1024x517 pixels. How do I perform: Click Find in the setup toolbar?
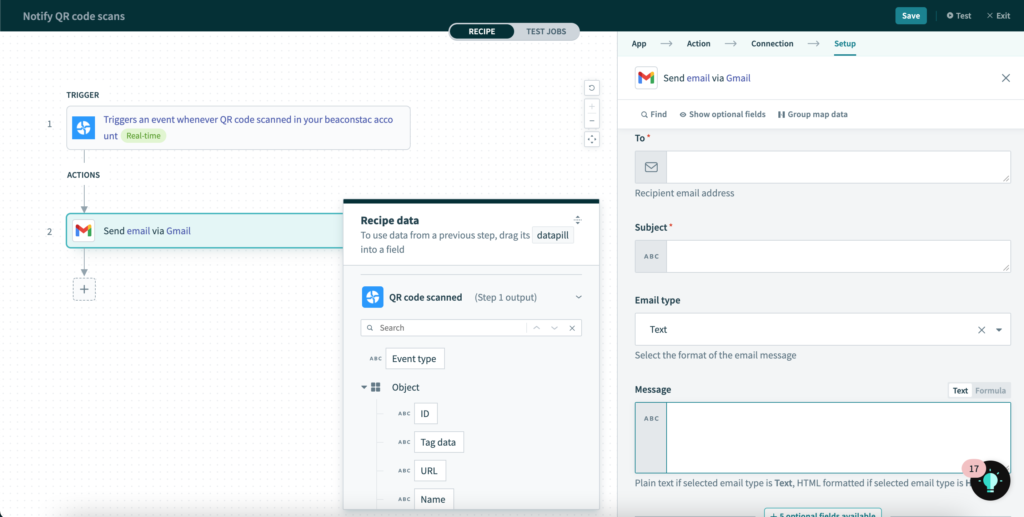click(x=654, y=114)
